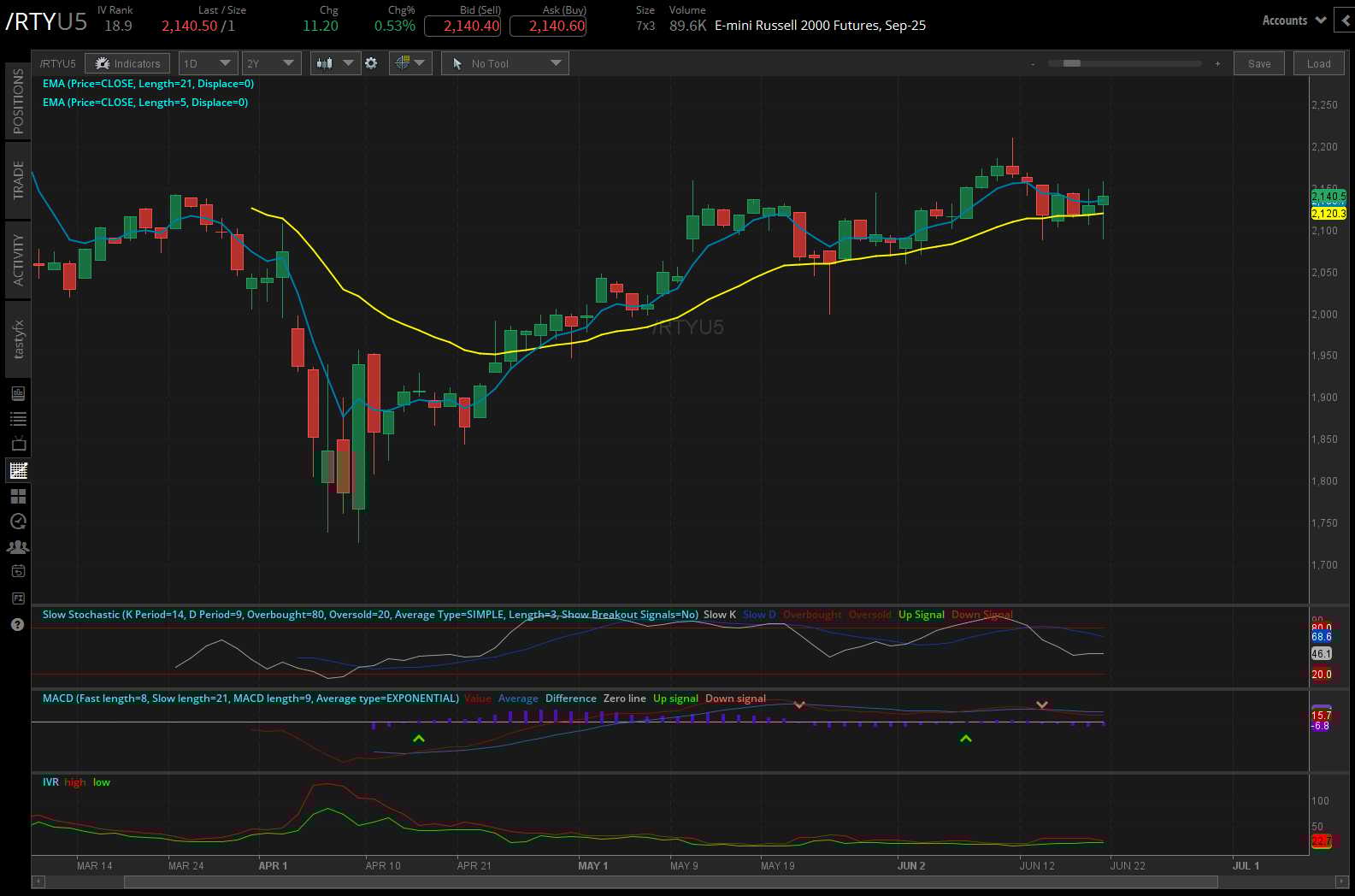Switch to the Activity tab
Screen dimensions: 1355x896
(18, 260)
